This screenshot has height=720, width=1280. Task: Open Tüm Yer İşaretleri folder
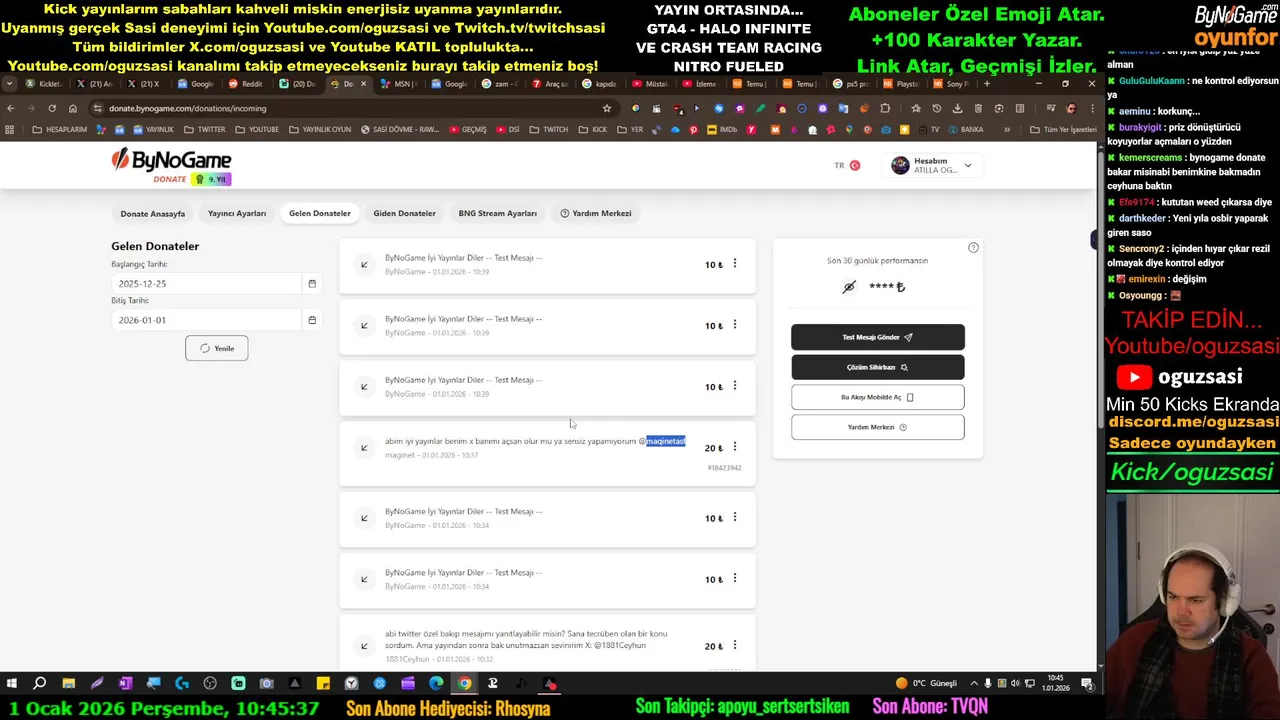pyautogui.click(x=1063, y=130)
